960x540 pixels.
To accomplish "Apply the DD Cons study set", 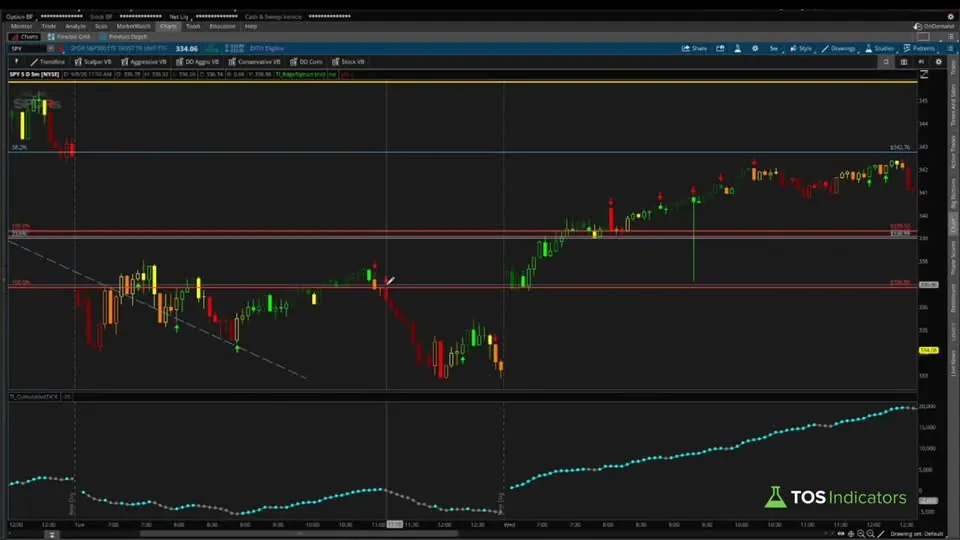I will tap(306, 62).
